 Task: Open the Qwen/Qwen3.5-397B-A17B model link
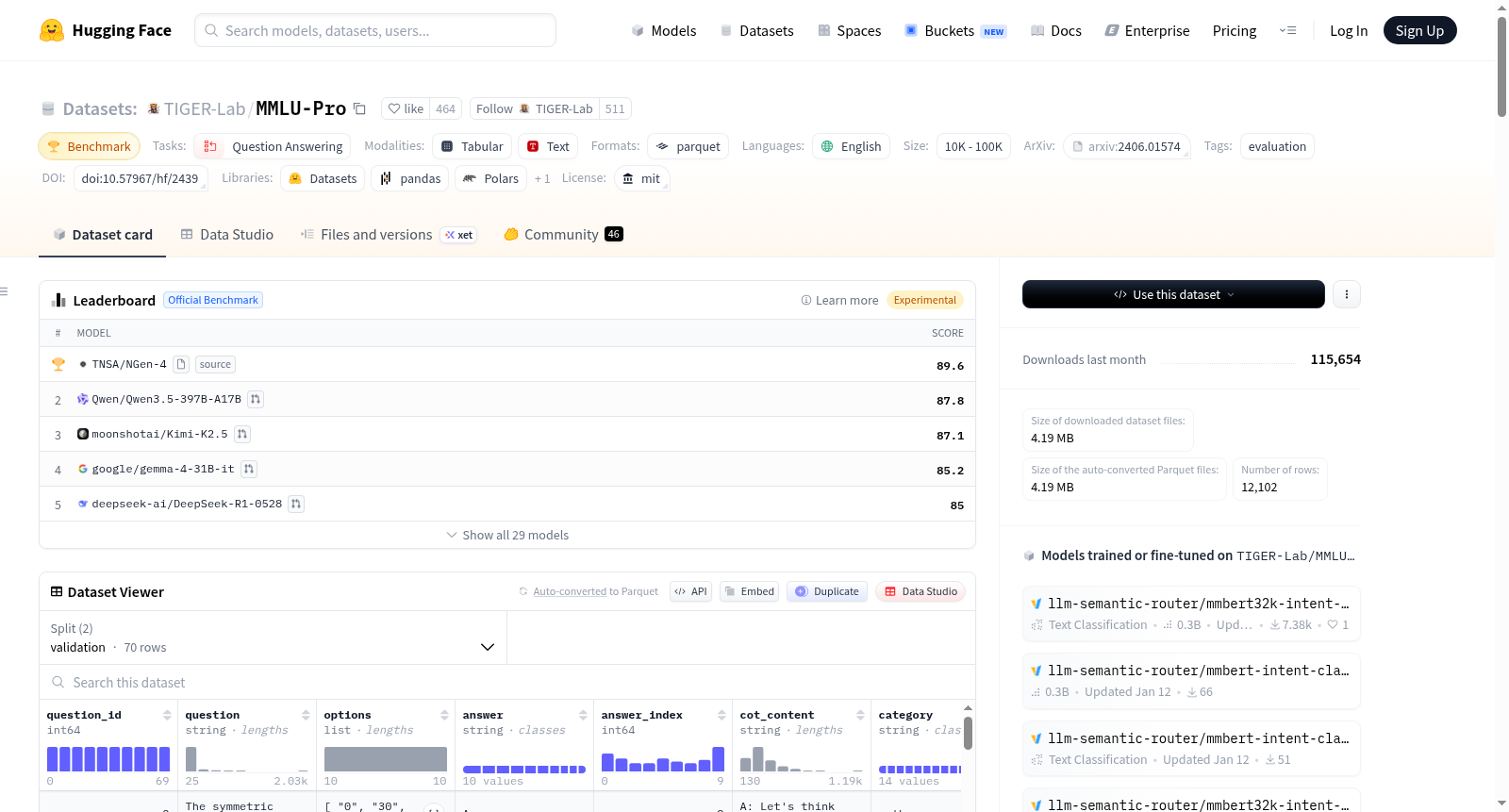(x=166, y=399)
